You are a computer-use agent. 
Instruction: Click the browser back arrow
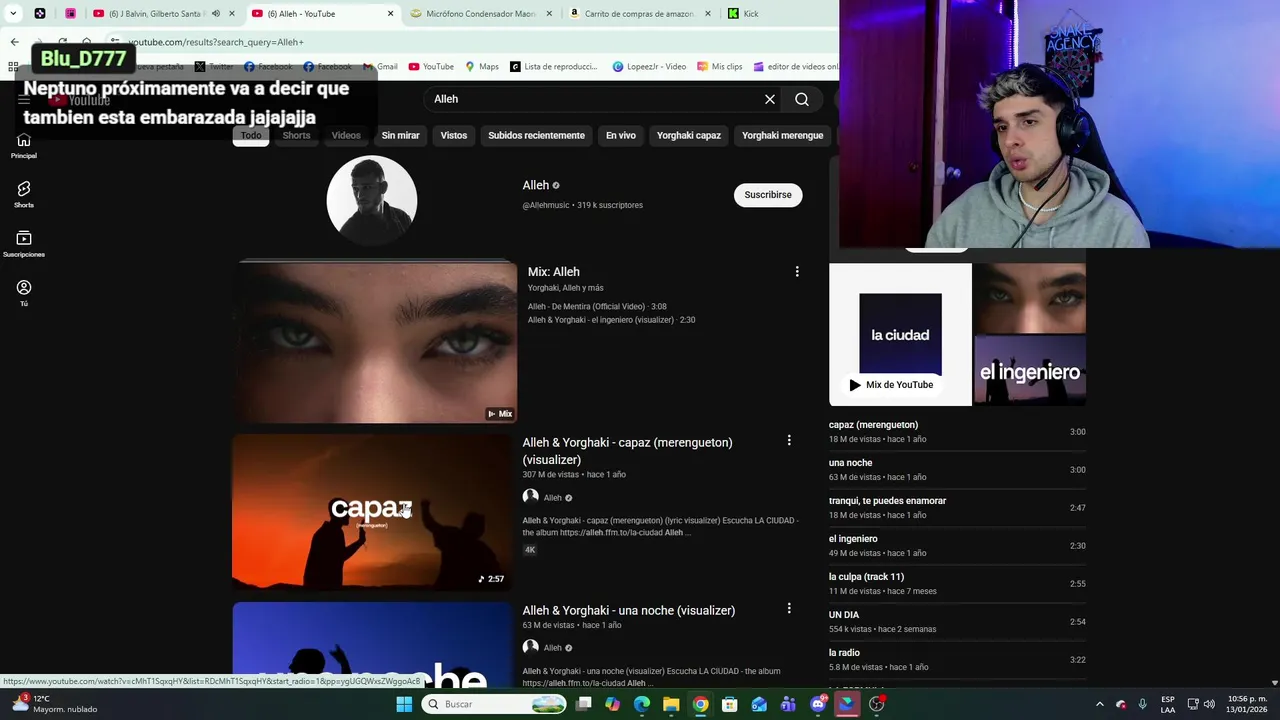click(x=14, y=42)
